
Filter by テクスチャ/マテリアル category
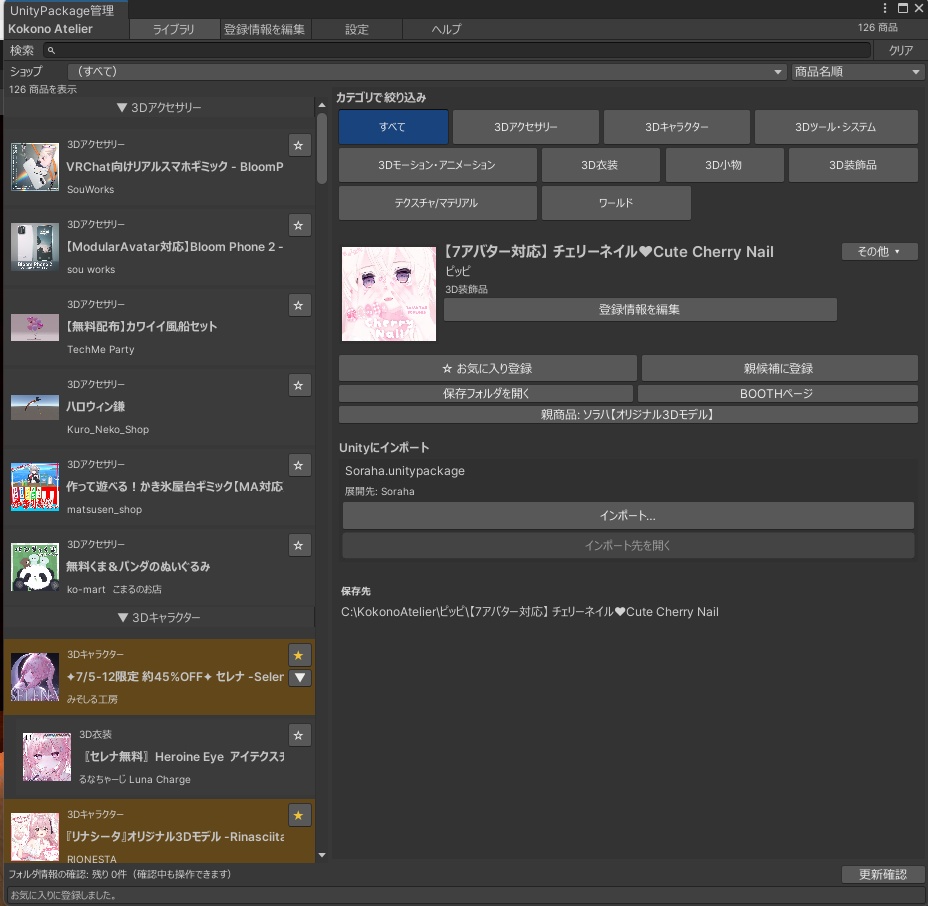pos(437,203)
